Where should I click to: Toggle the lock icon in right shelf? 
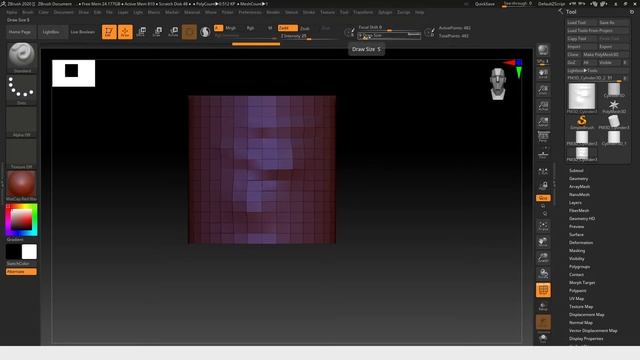(543, 186)
